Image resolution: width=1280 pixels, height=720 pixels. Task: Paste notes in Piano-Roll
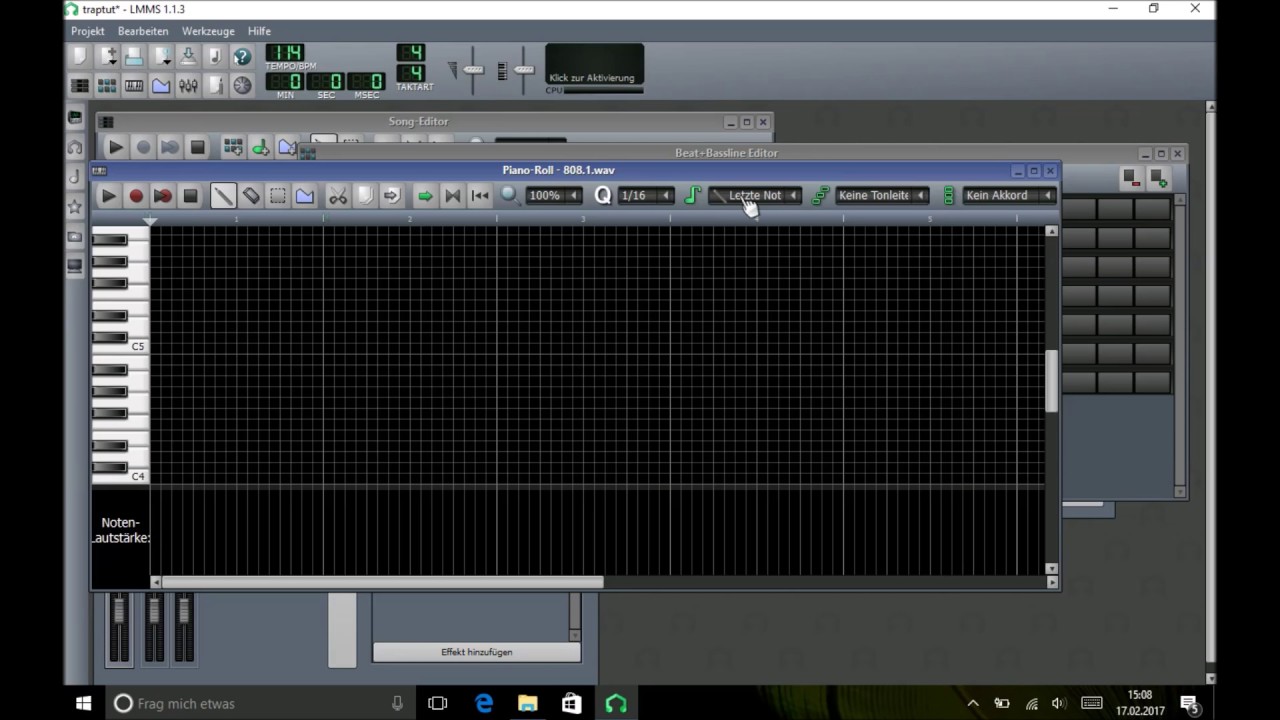point(392,196)
